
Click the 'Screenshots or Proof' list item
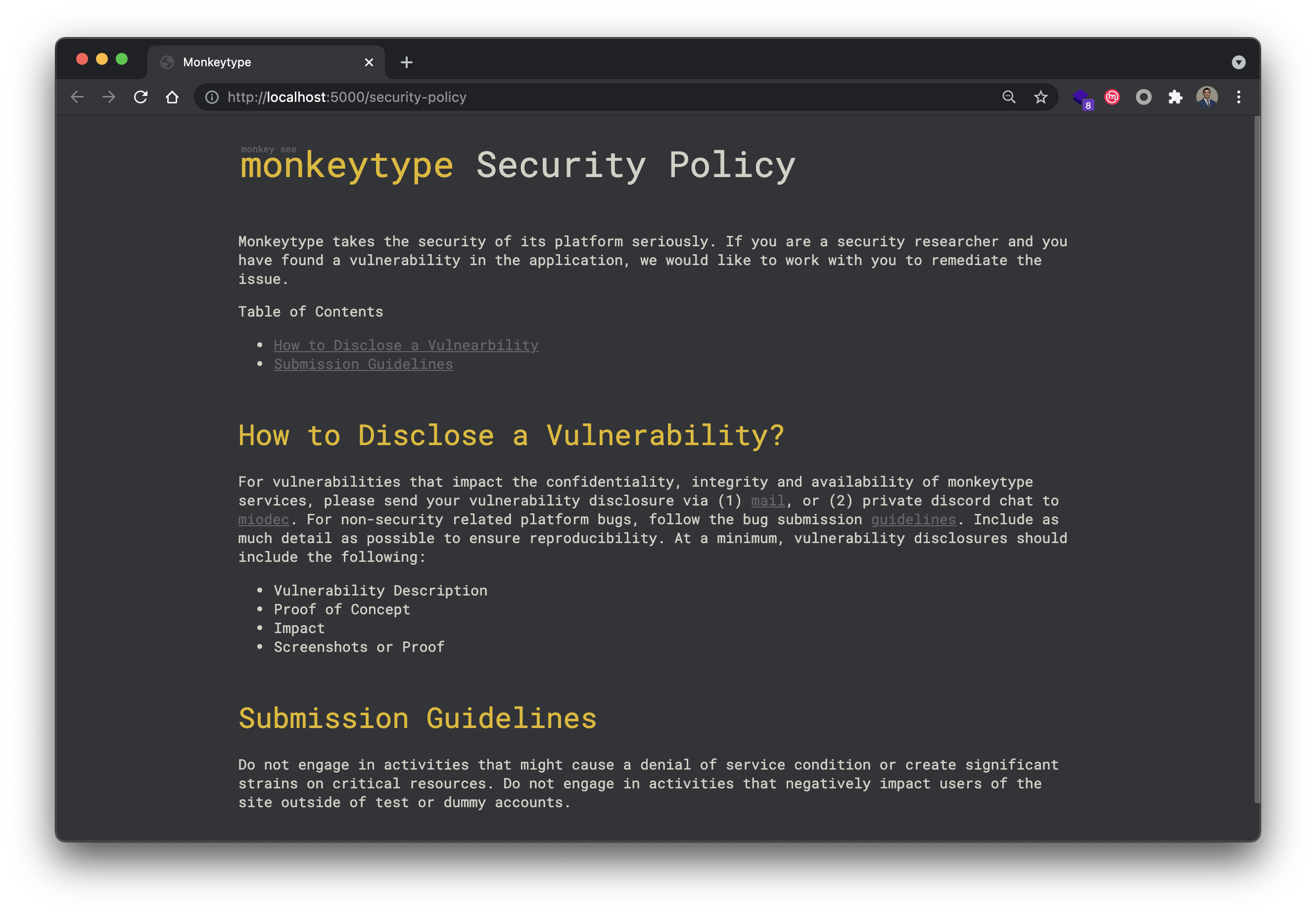point(359,647)
